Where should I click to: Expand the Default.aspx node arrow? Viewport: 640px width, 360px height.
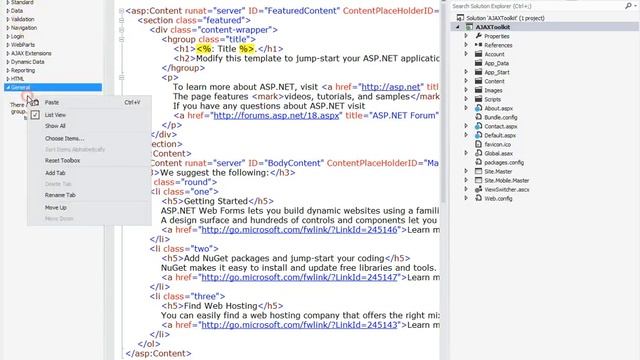[x=466, y=135]
